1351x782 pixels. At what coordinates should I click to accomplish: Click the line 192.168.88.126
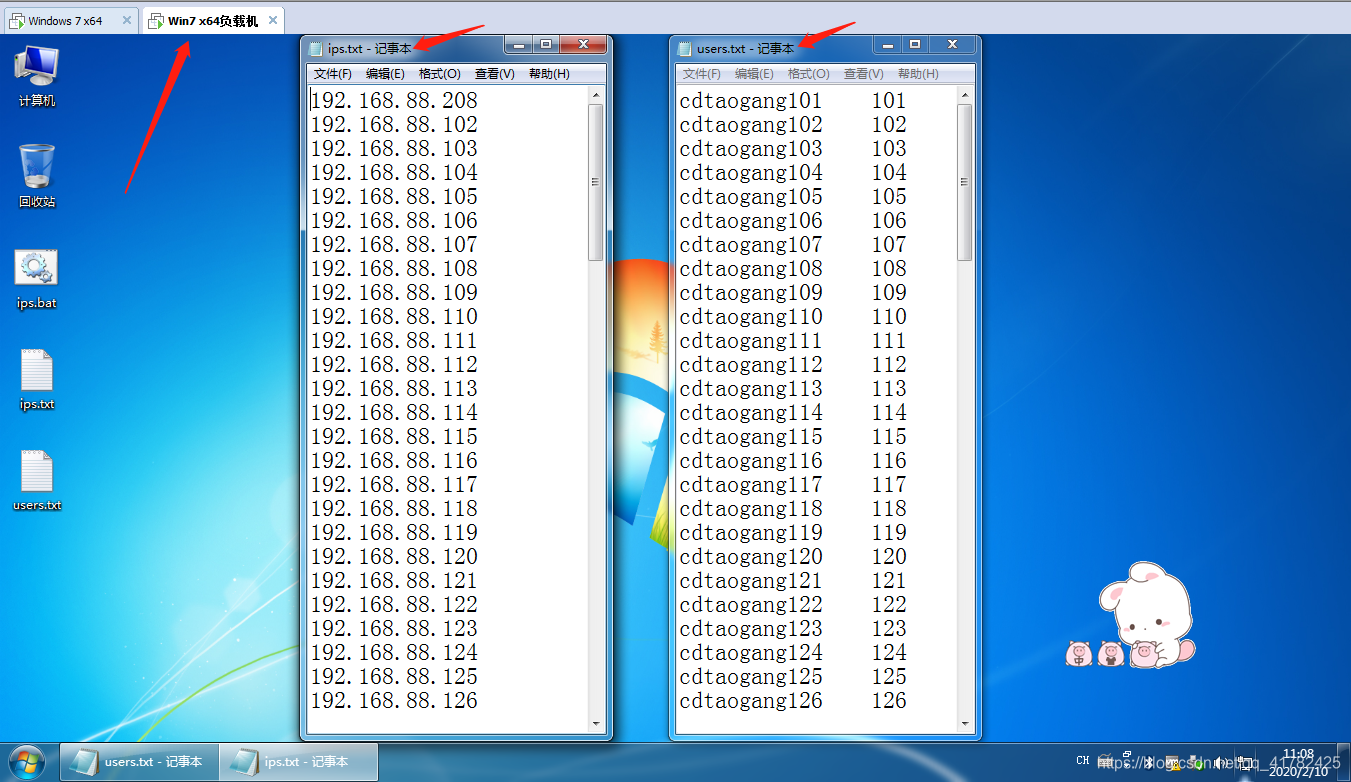point(394,701)
